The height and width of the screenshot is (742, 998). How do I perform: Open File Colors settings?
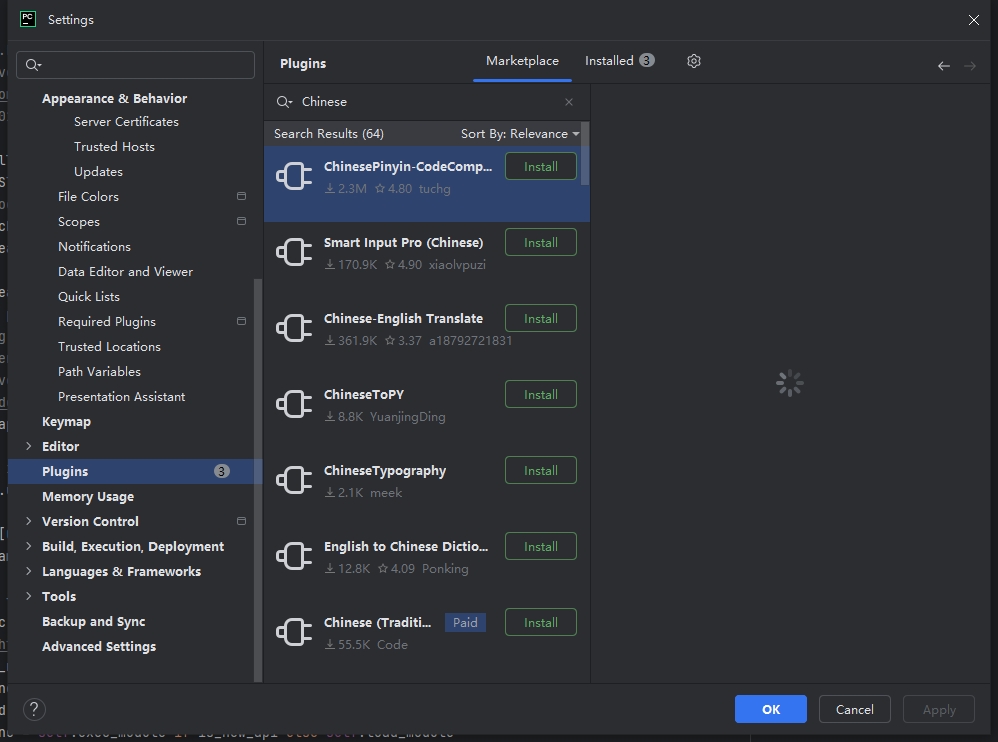point(88,197)
